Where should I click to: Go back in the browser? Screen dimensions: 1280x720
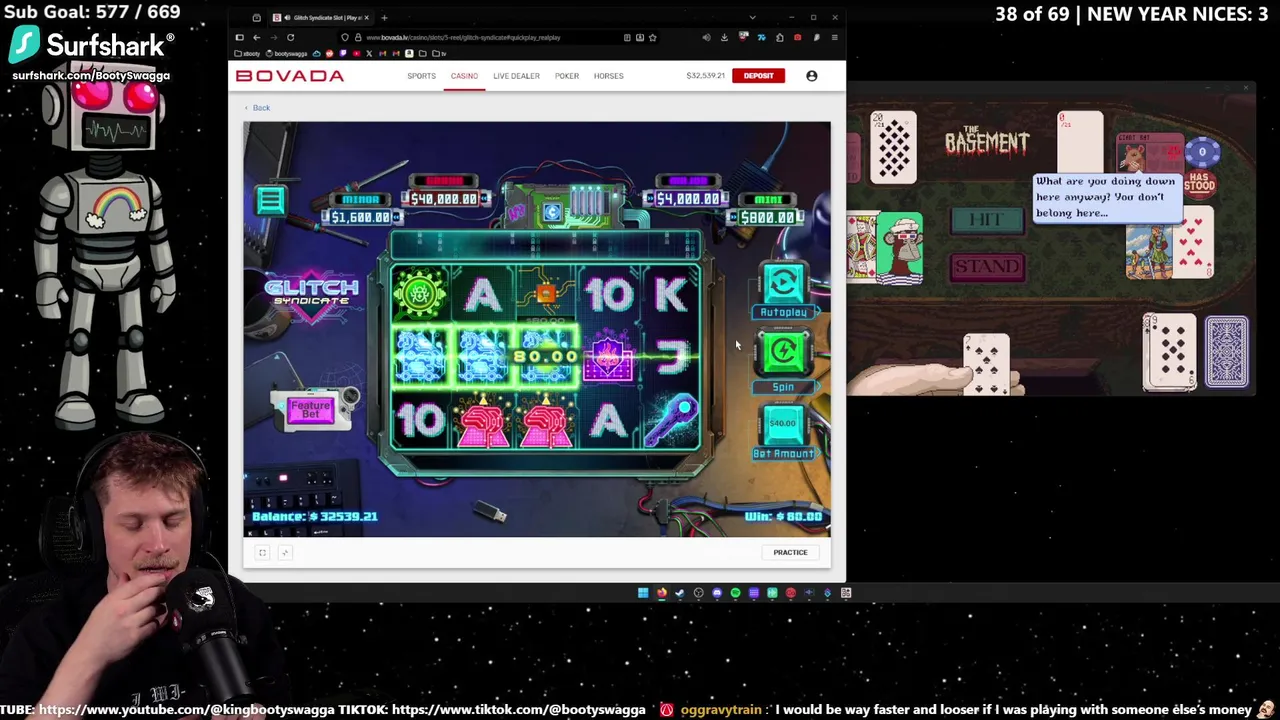click(256, 38)
